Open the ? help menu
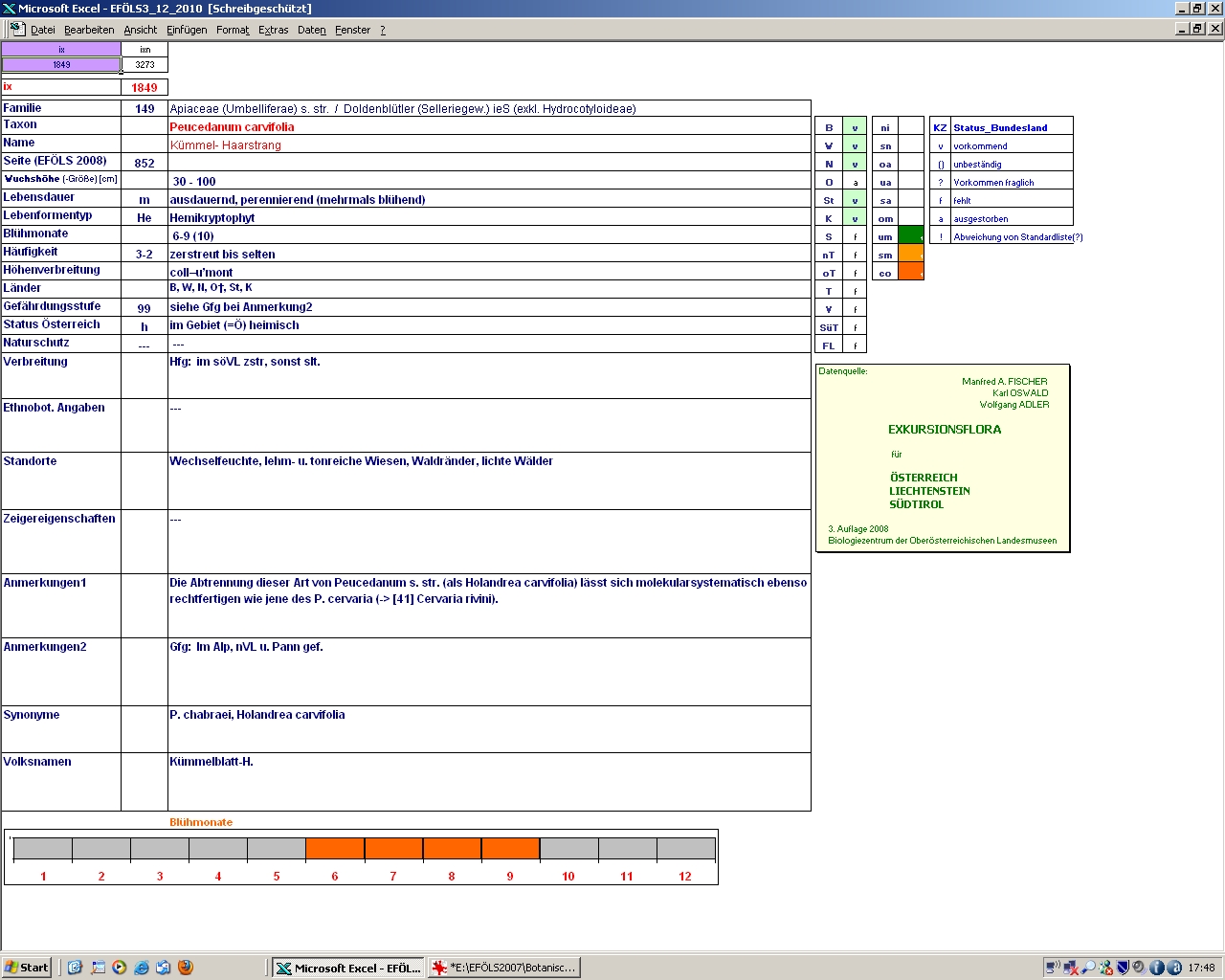The width and height of the screenshot is (1225, 980). click(x=383, y=30)
